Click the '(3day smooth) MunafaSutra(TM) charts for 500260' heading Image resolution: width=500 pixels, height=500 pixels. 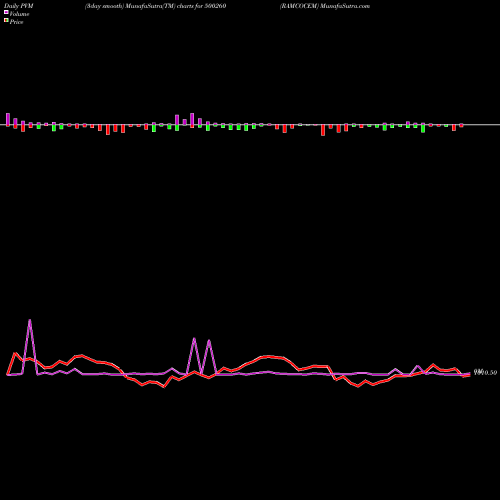coord(155,6)
